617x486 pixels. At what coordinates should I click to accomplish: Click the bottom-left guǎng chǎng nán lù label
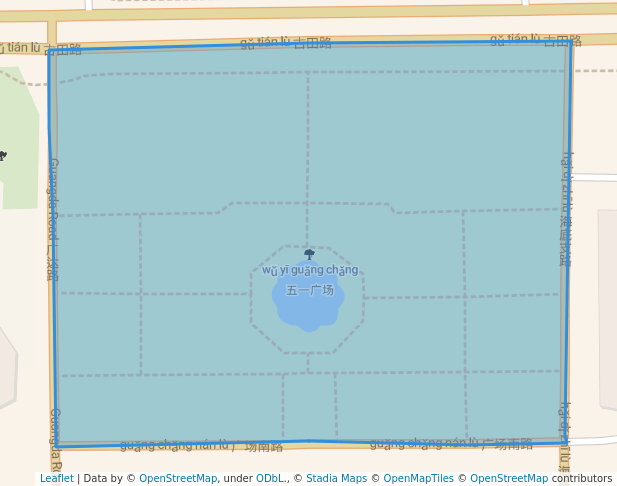(201, 446)
